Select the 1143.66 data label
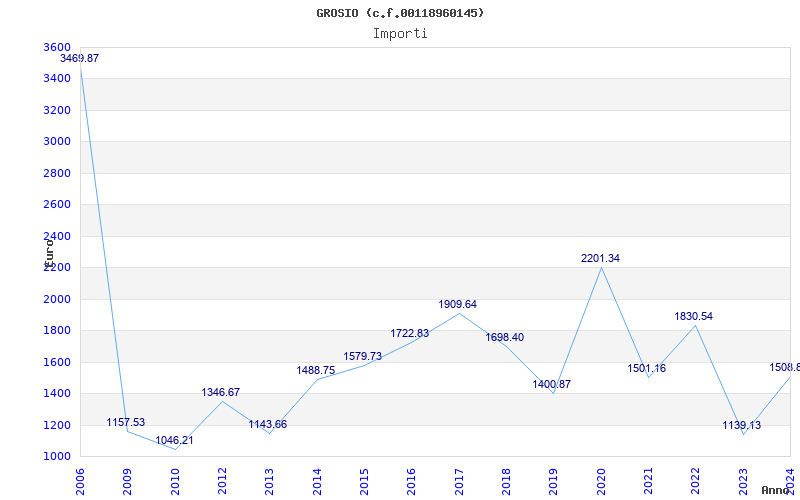The width and height of the screenshot is (800, 500). click(x=268, y=424)
